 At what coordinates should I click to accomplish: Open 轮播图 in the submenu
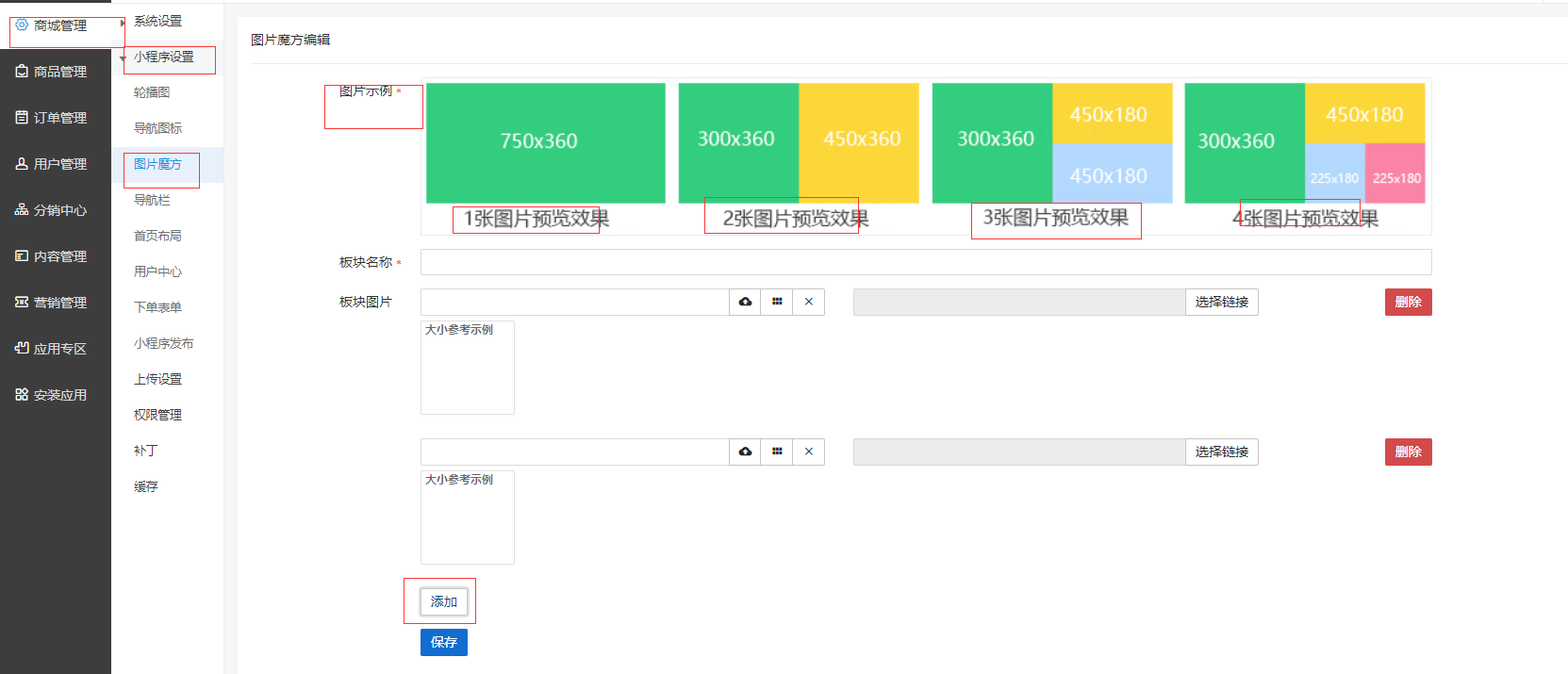[152, 92]
